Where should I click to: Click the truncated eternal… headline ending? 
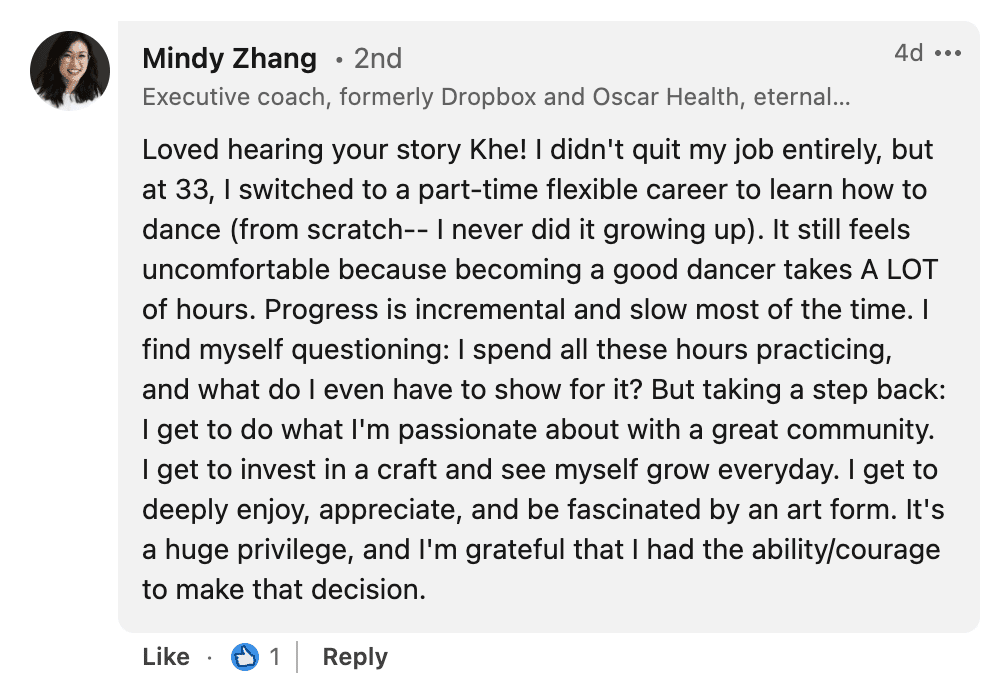coord(801,97)
